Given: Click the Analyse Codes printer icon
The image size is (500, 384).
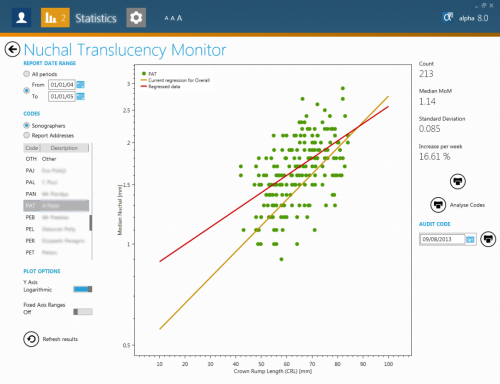Looking at the screenshot, I should click(x=438, y=205).
